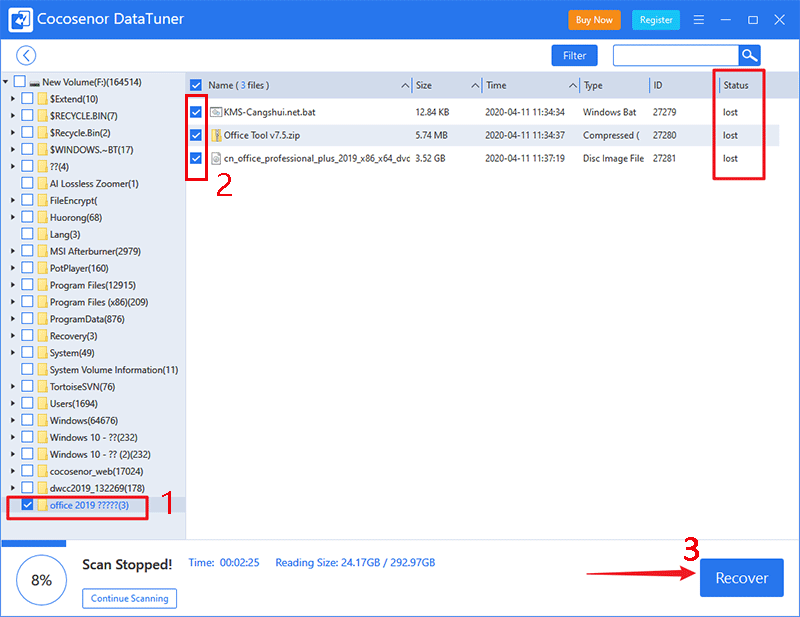Click the Register button
Image resolution: width=800 pixels, height=617 pixels.
click(656, 20)
